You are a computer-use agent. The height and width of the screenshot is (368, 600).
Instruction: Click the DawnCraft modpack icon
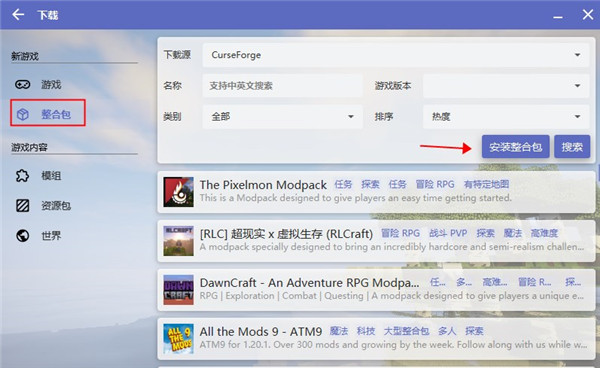pyautogui.click(x=178, y=290)
